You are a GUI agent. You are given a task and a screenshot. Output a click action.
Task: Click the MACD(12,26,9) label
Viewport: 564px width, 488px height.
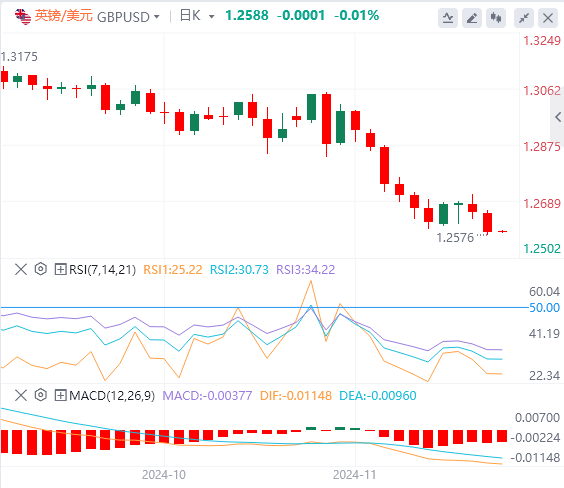coord(112,396)
